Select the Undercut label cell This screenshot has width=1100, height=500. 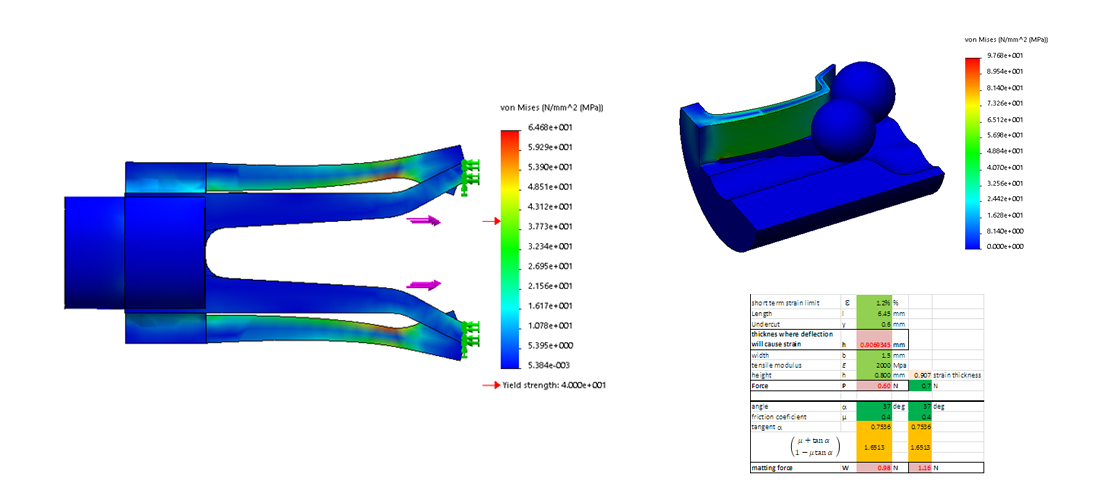click(796, 324)
